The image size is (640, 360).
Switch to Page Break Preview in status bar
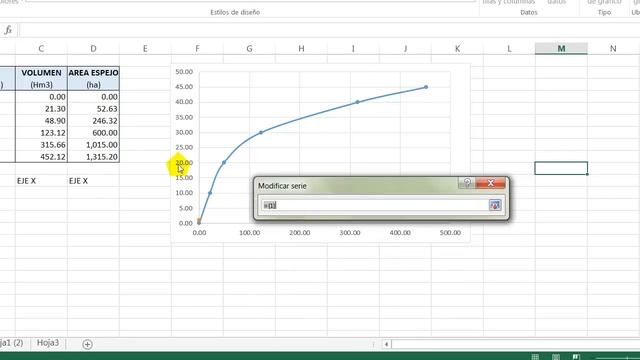576,357
